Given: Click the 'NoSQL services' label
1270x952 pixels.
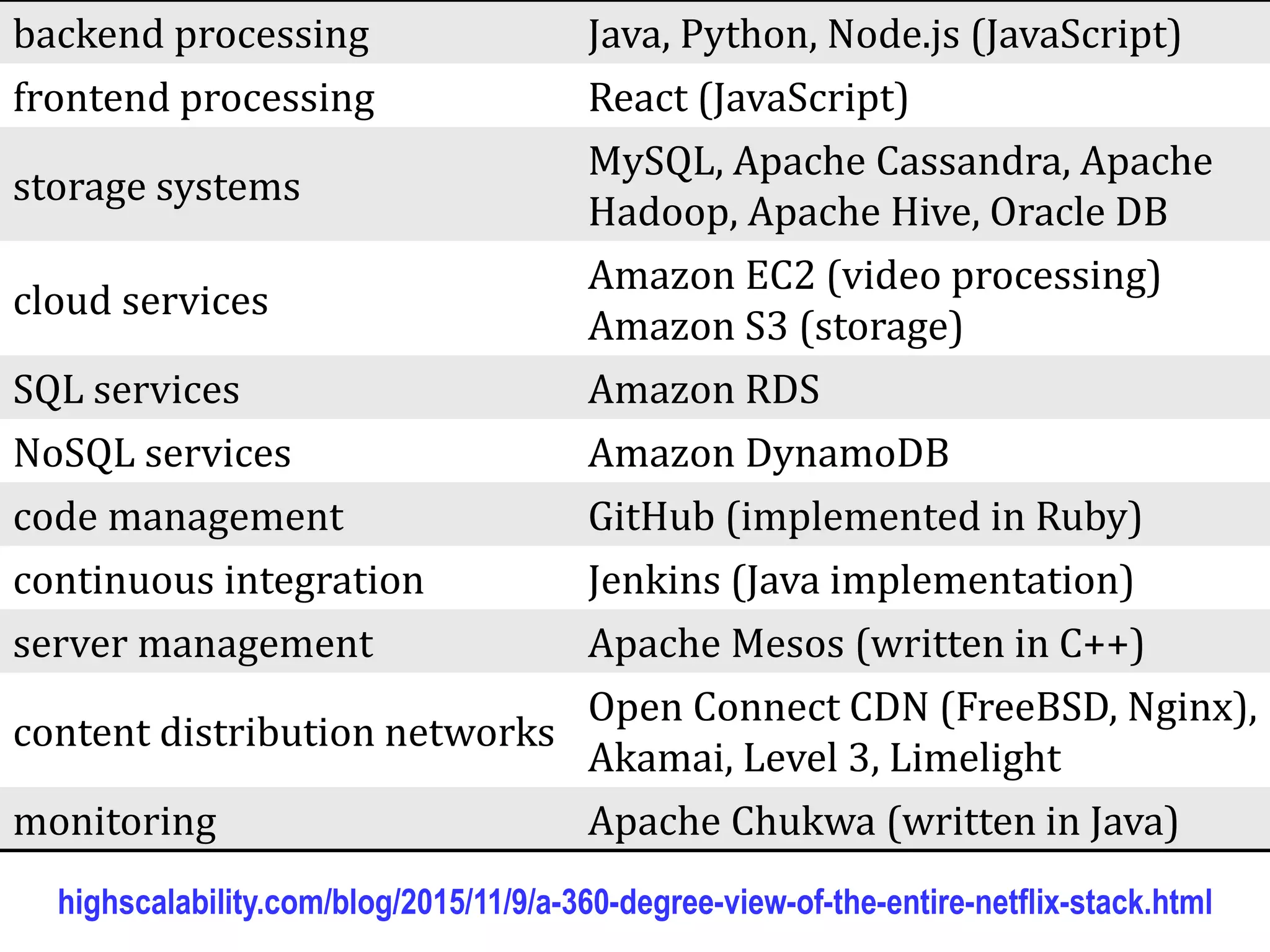Looking at the screenshot, I should (x=152, y=453).
